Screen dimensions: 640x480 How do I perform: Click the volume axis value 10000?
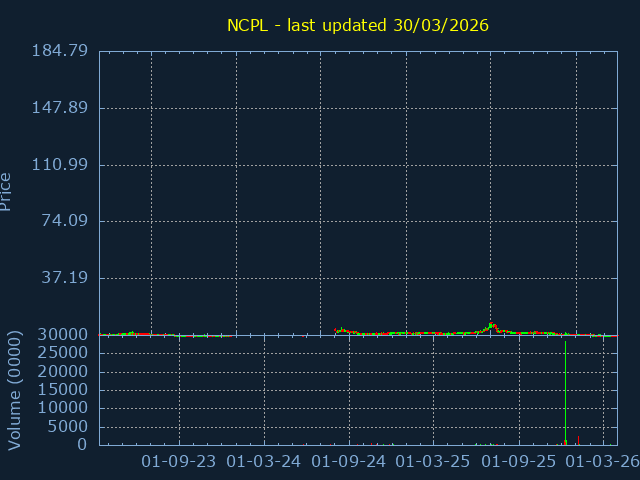[x=62, y=407]
